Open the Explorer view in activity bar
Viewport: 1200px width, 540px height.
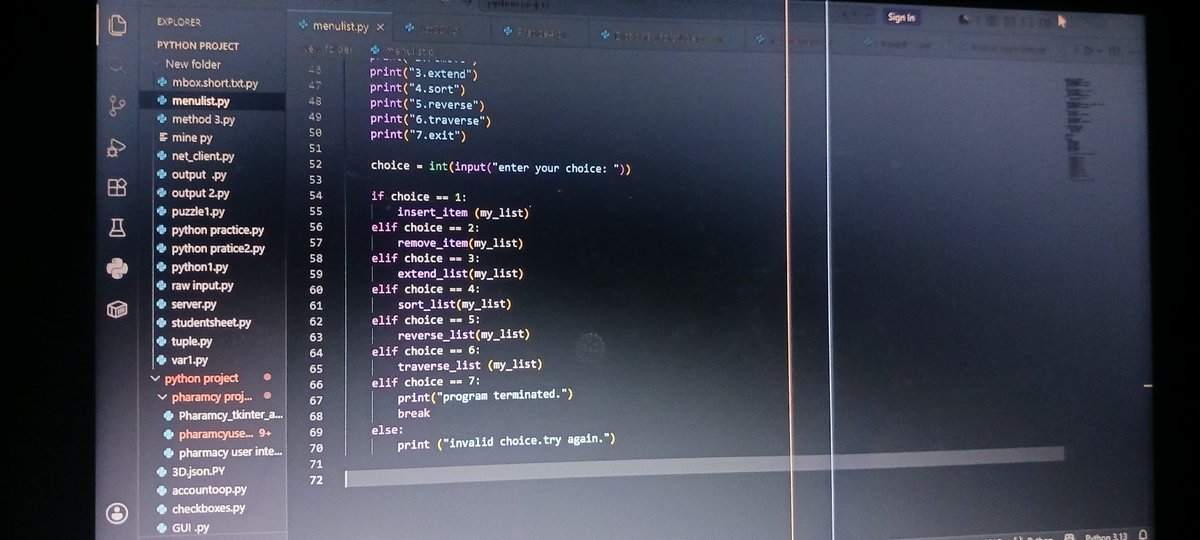(118, 26)
